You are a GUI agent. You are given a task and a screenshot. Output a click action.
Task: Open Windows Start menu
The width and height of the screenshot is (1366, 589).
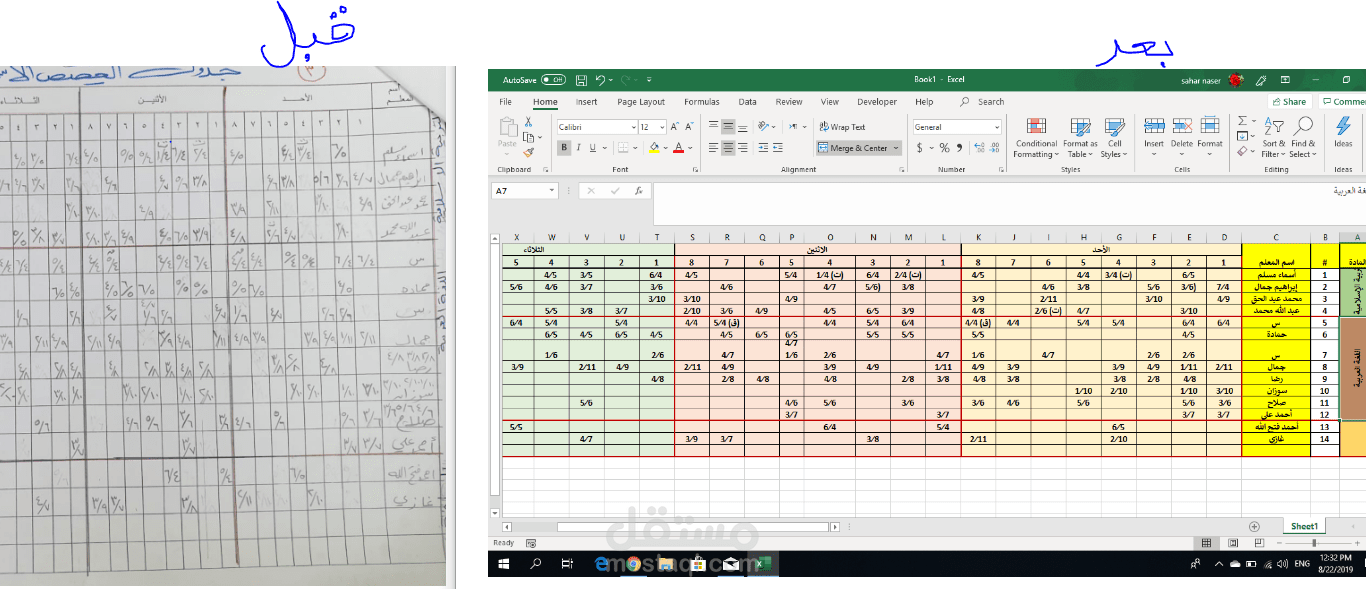pyautogui.click(x=505, y=564)
